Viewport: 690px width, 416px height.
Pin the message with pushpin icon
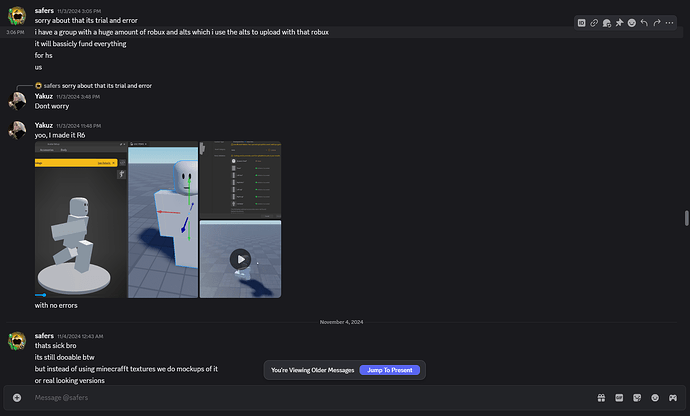tap(619, 23)
